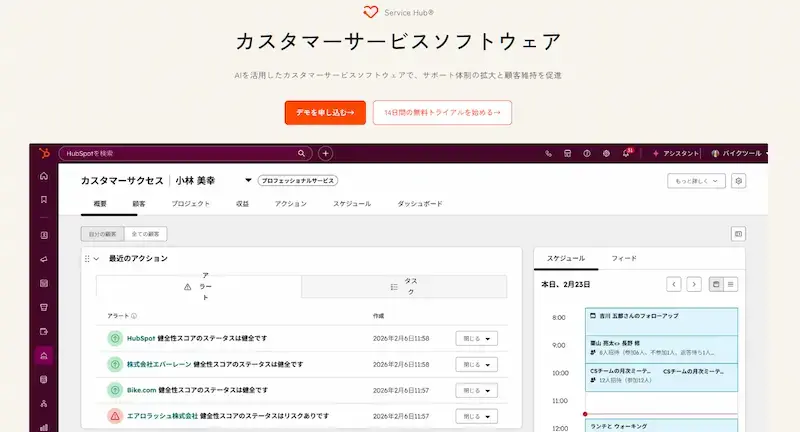Select the プロジェクト tab
Screen dimensions: 800x432
(190, 204)
